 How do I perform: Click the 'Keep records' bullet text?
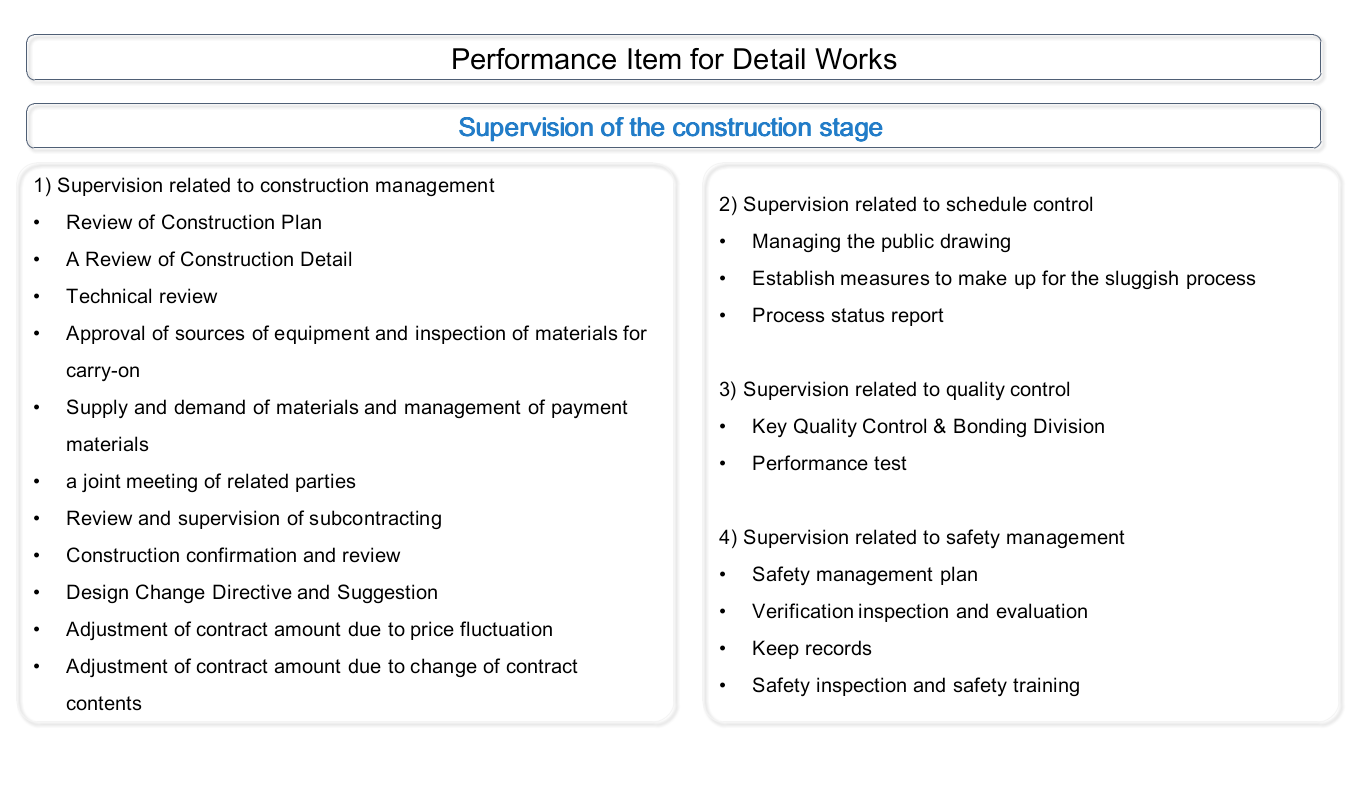point(812,648)
